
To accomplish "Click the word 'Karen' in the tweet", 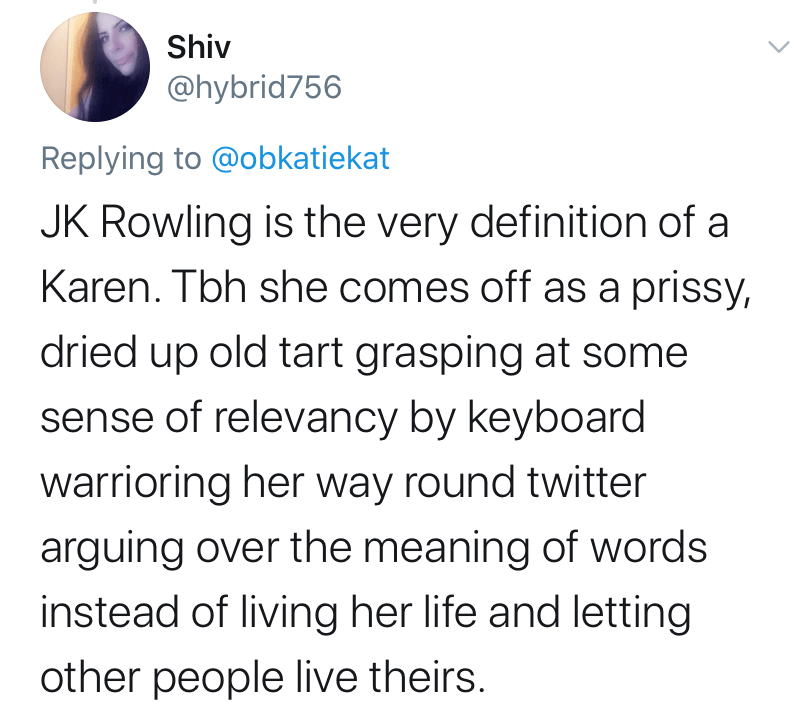I will (x=94, y=287).
